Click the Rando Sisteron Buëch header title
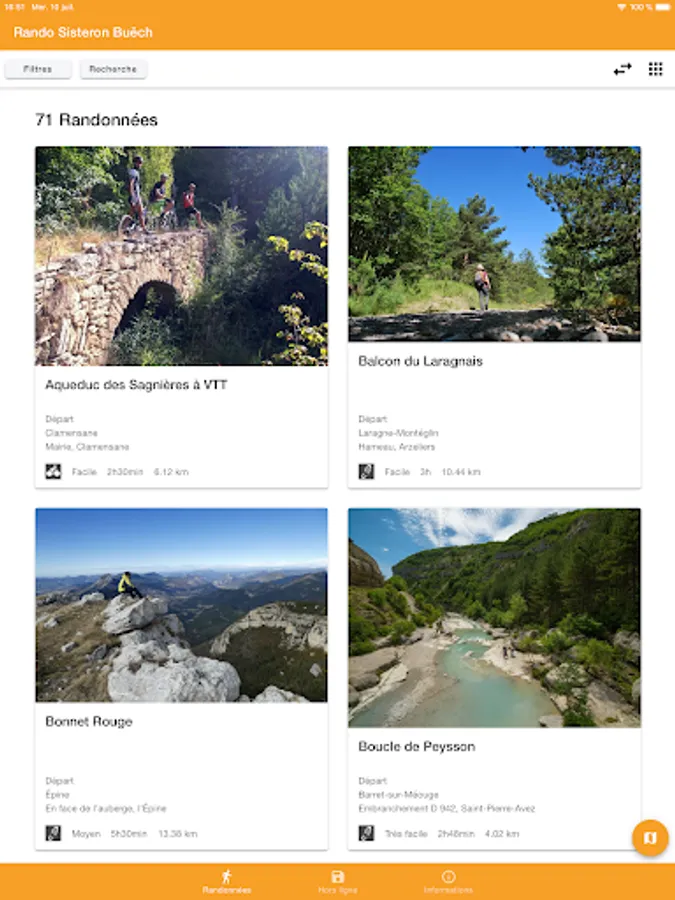Image resolution: width=675 pixels, height=900 pixels. (x=83, y=32)
